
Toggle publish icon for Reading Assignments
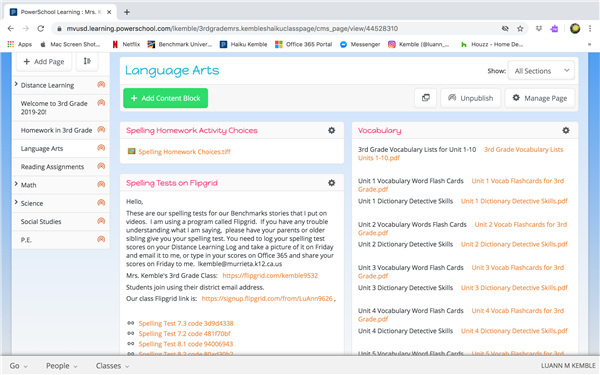(x=101, y=166)
